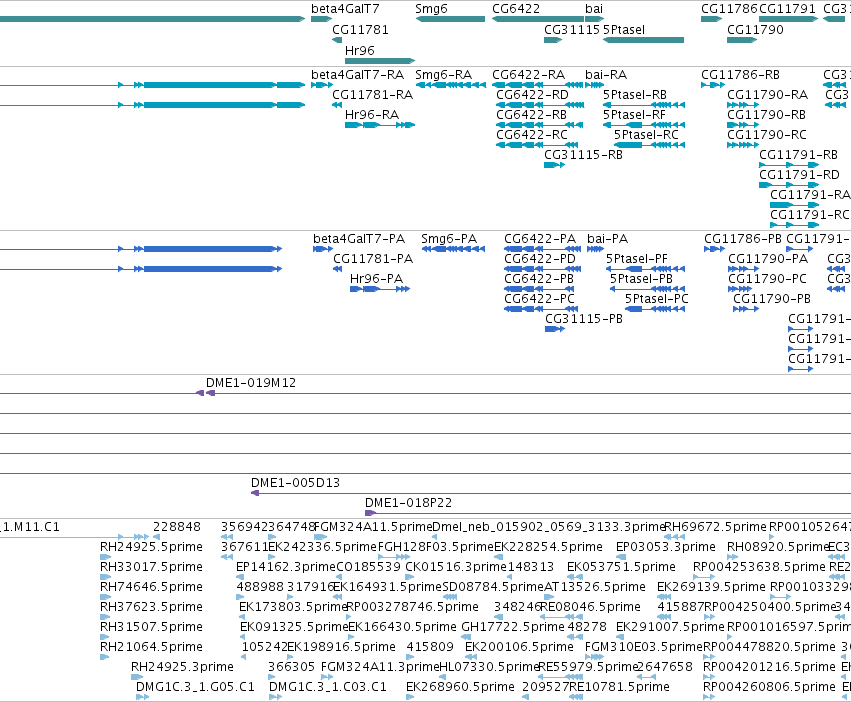The width and height of the screenshot is (851, 702).
Task: Select the CG6422-PA protein label
Action: click(x=540, y=239)
